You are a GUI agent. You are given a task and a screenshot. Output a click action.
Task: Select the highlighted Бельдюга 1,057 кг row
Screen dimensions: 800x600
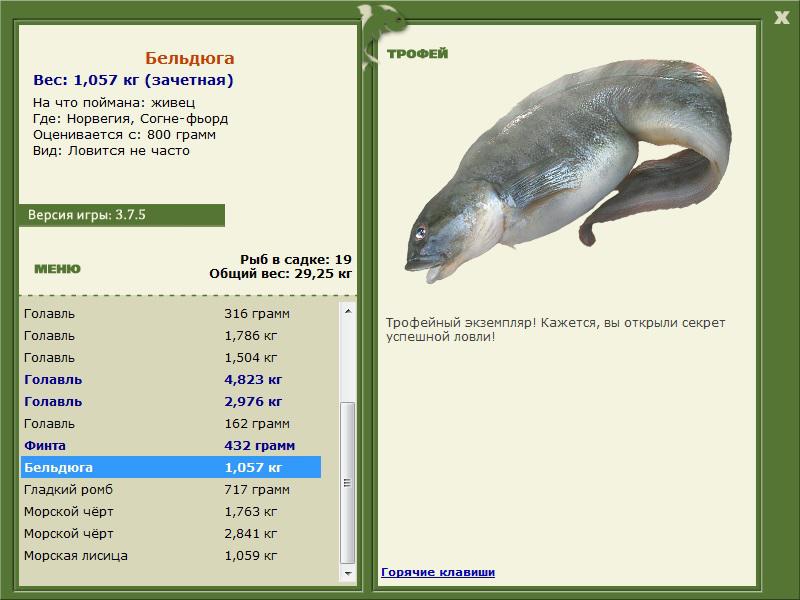point(171,467)
